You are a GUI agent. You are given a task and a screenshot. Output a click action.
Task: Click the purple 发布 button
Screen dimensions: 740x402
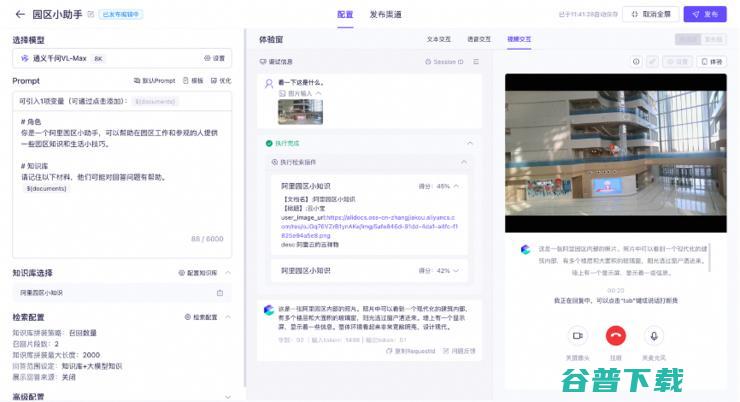(x=705, y=14)
